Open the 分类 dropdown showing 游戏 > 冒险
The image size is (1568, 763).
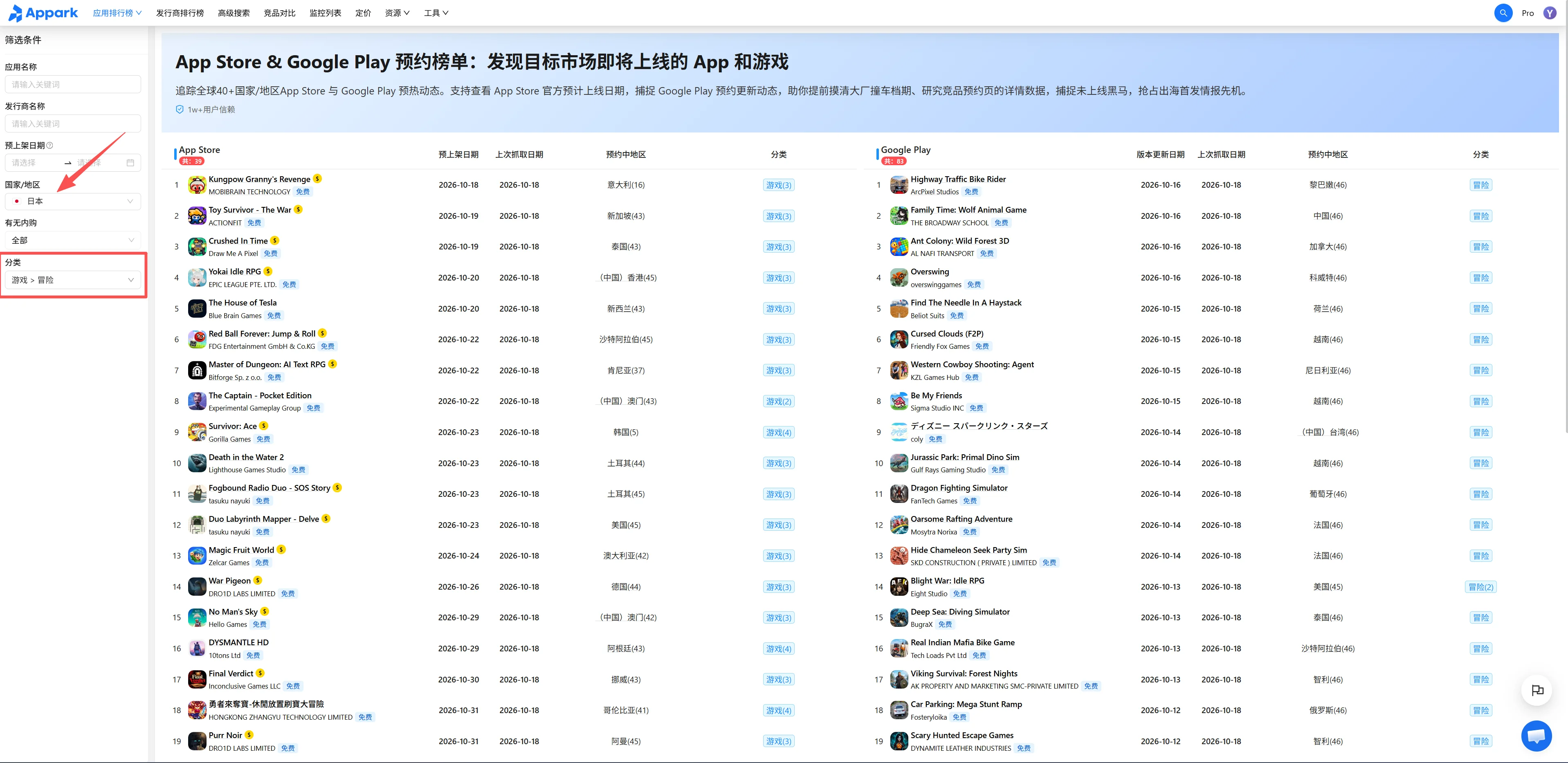pos(73,280)
